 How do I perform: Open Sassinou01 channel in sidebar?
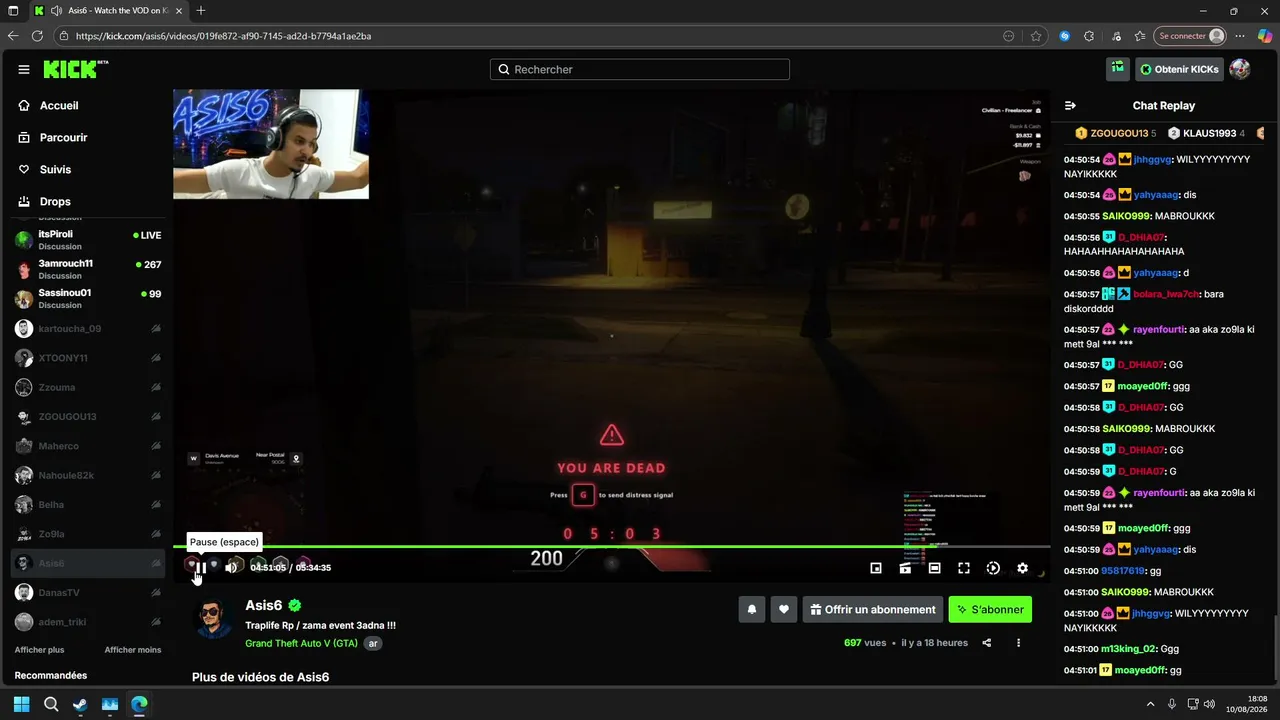pyautogui.click(x=87, y=298)
